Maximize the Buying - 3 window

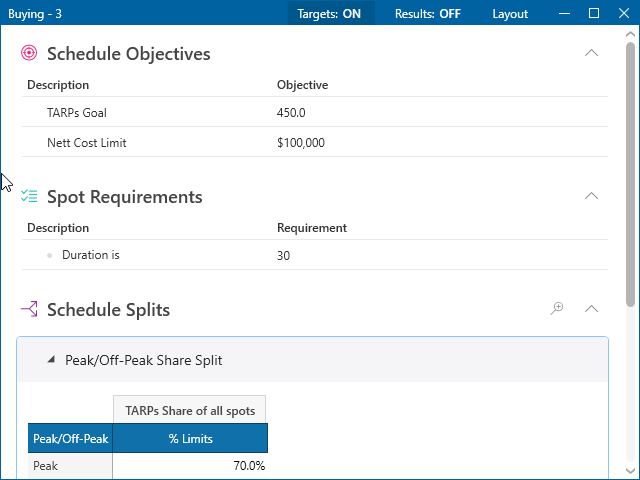coord(594,13)
